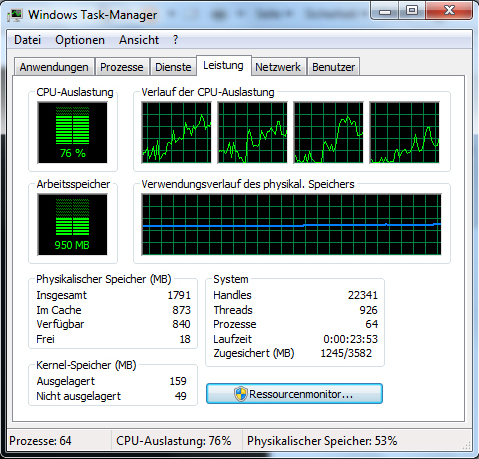Screen dimensions: 479x459
Task: Maximize the Task-Manager window
Action: click(412, 12)
